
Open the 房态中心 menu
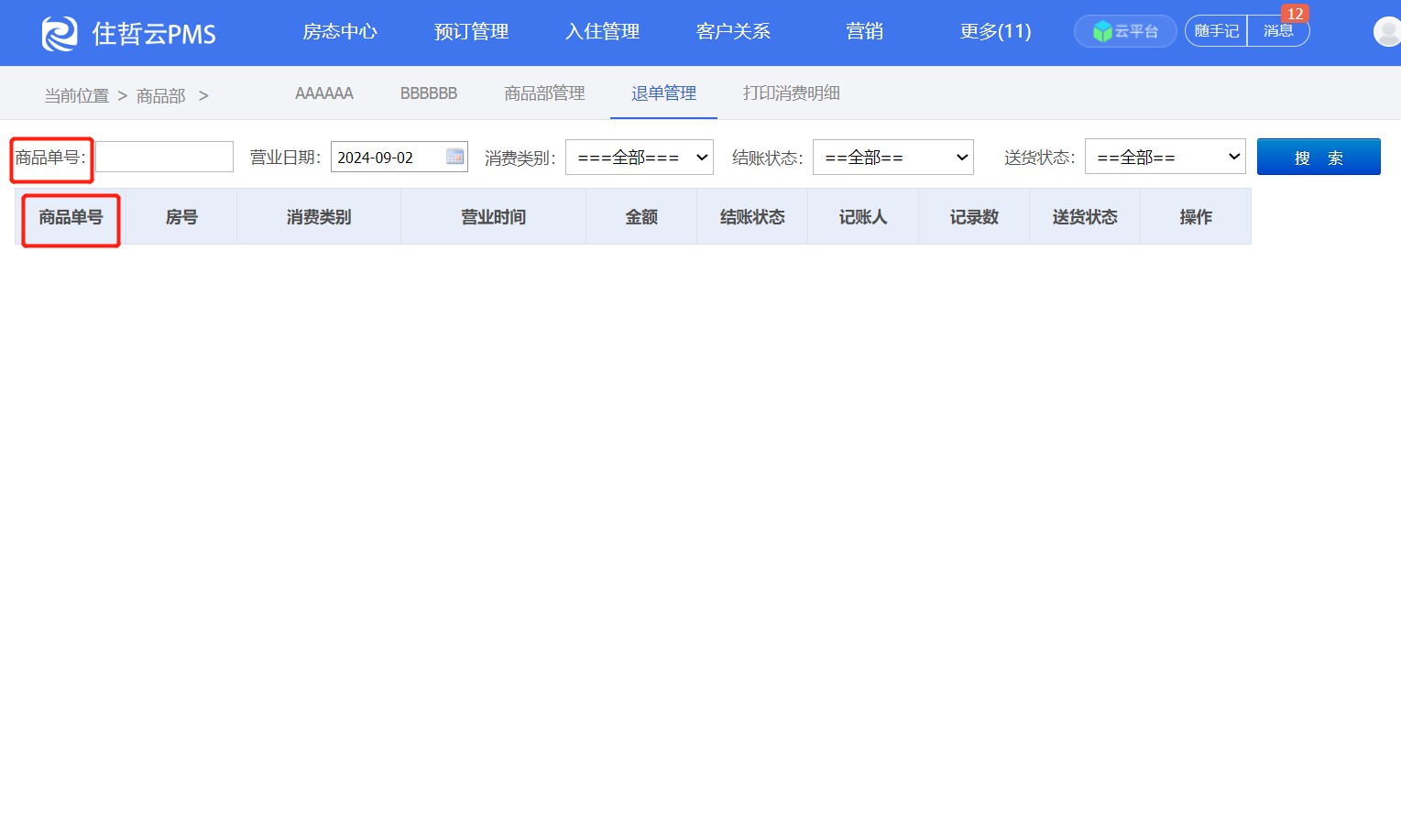[340, 32]
